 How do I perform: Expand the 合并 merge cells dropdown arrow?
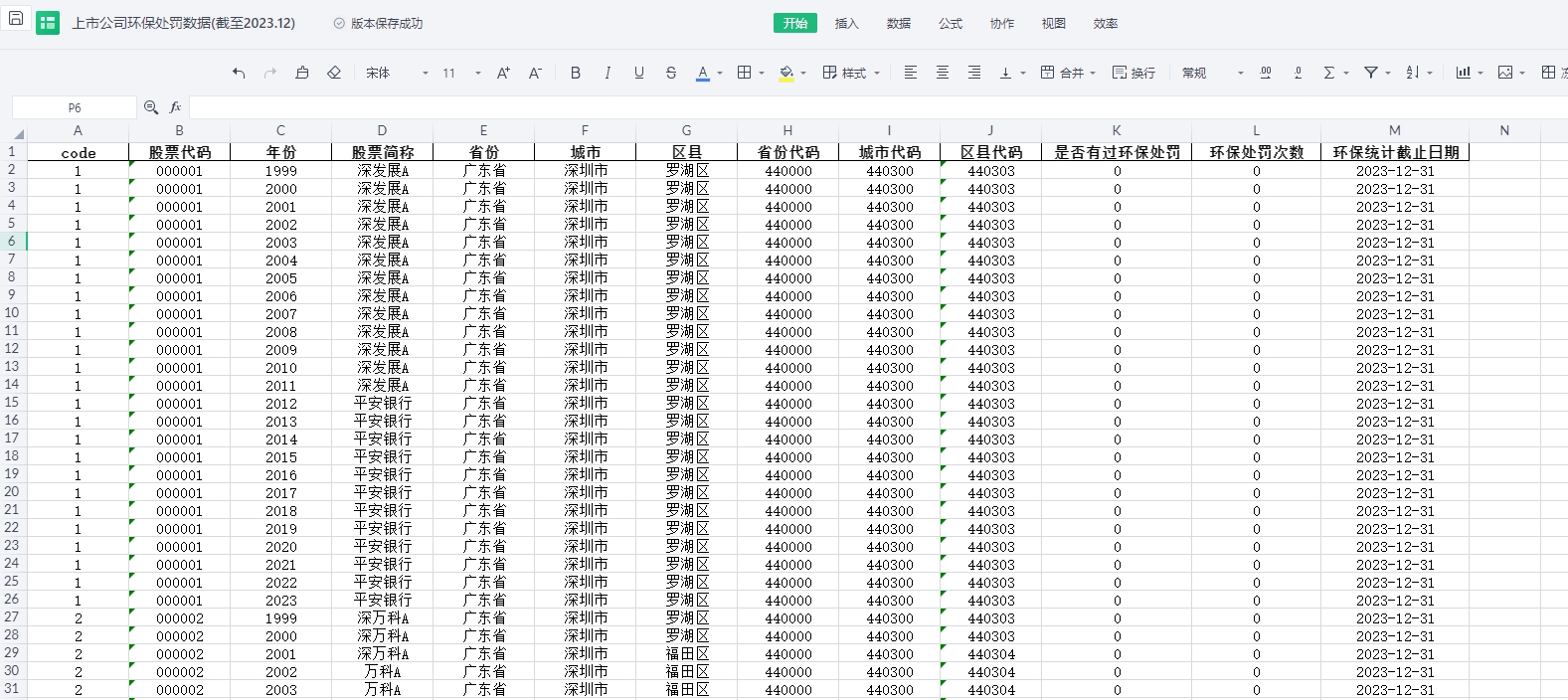pyautogui.click(x=1093, y=73)
